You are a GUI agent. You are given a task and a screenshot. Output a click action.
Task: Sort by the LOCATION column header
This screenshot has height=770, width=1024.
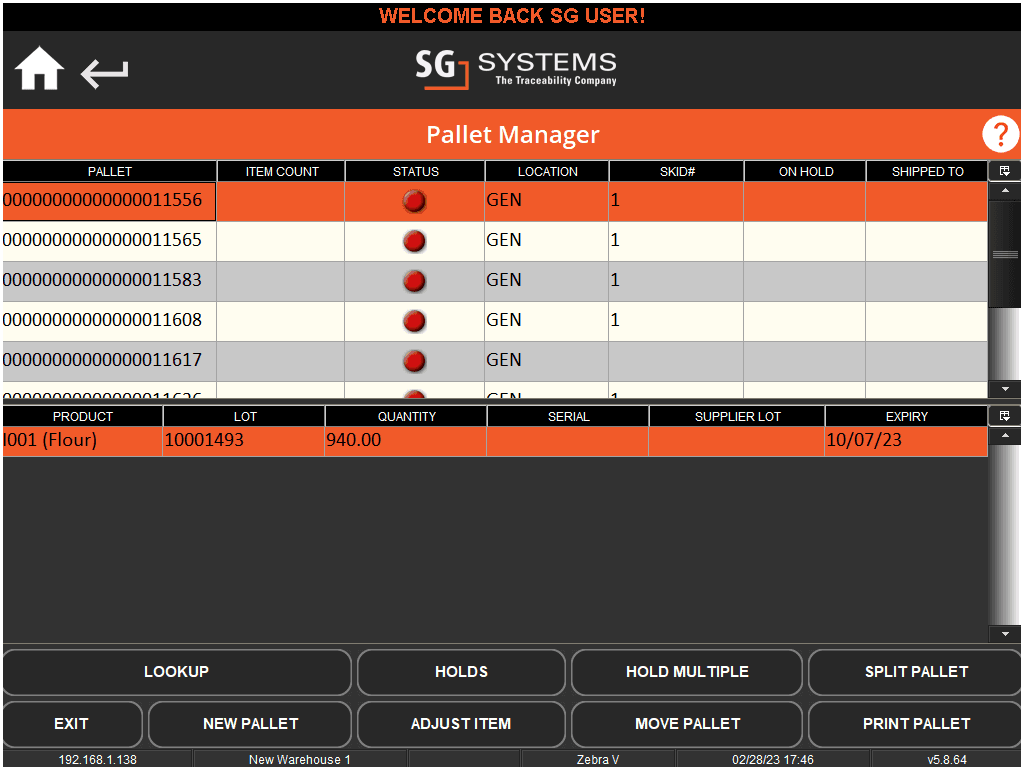[x=547, y=172]
